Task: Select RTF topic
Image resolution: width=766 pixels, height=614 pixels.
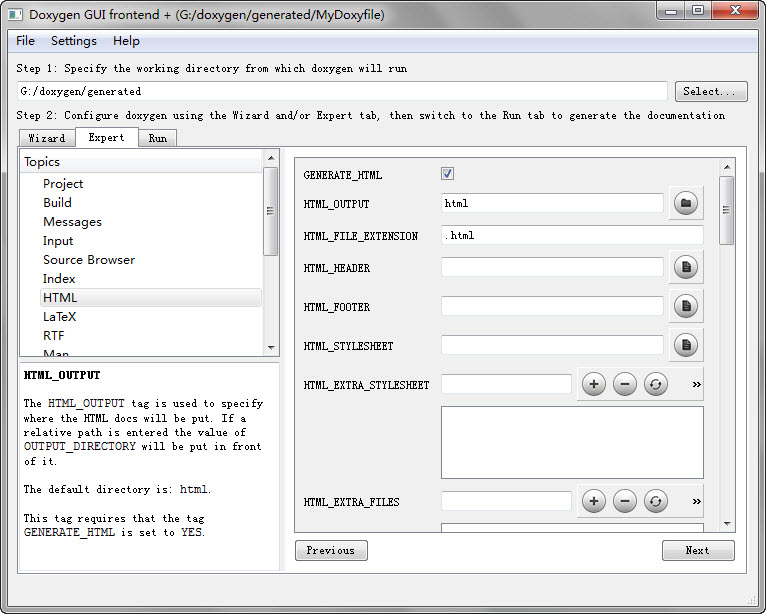Action: click(54, 336)
